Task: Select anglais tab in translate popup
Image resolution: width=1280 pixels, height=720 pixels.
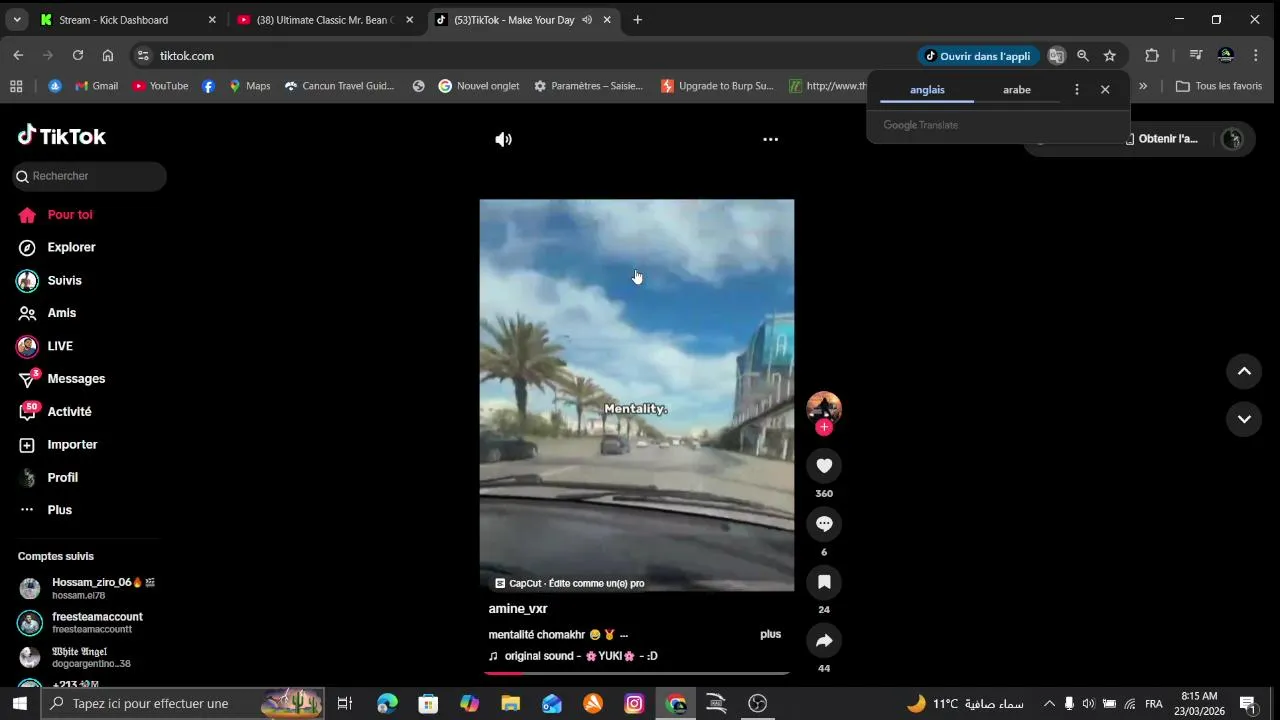Action: click(927, 90)
